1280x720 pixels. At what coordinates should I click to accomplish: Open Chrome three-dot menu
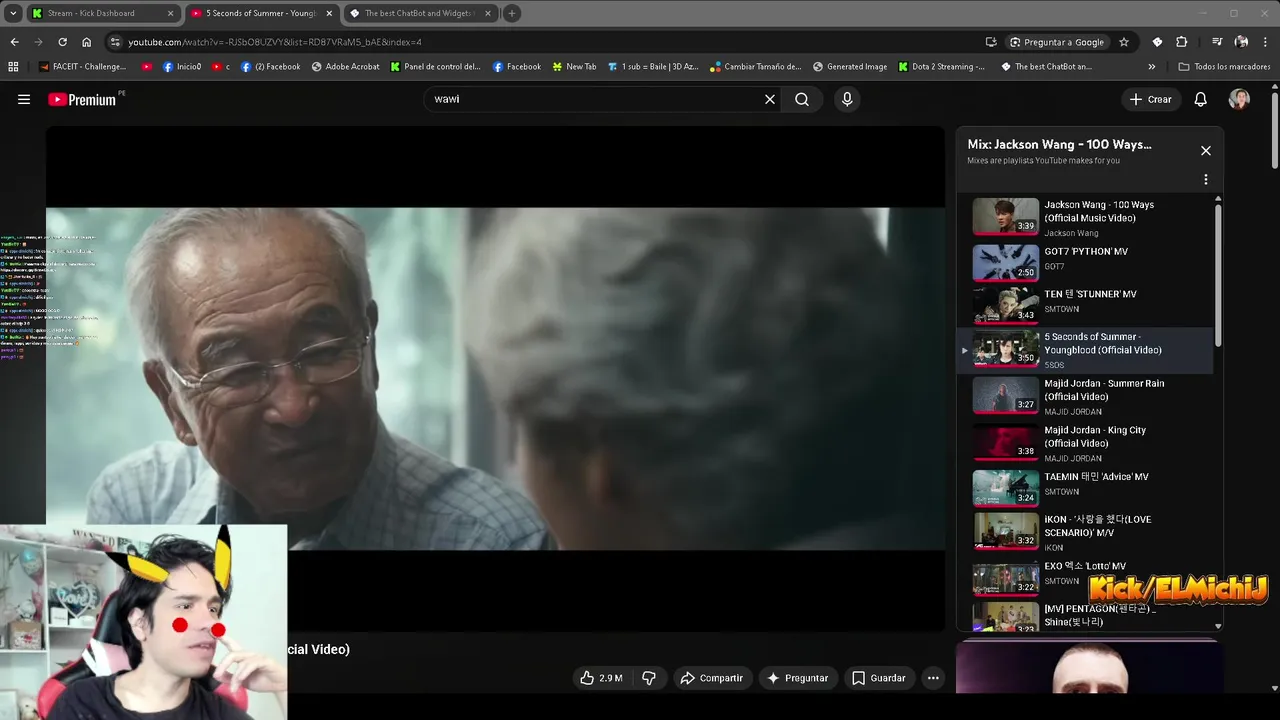(1266, 42)
